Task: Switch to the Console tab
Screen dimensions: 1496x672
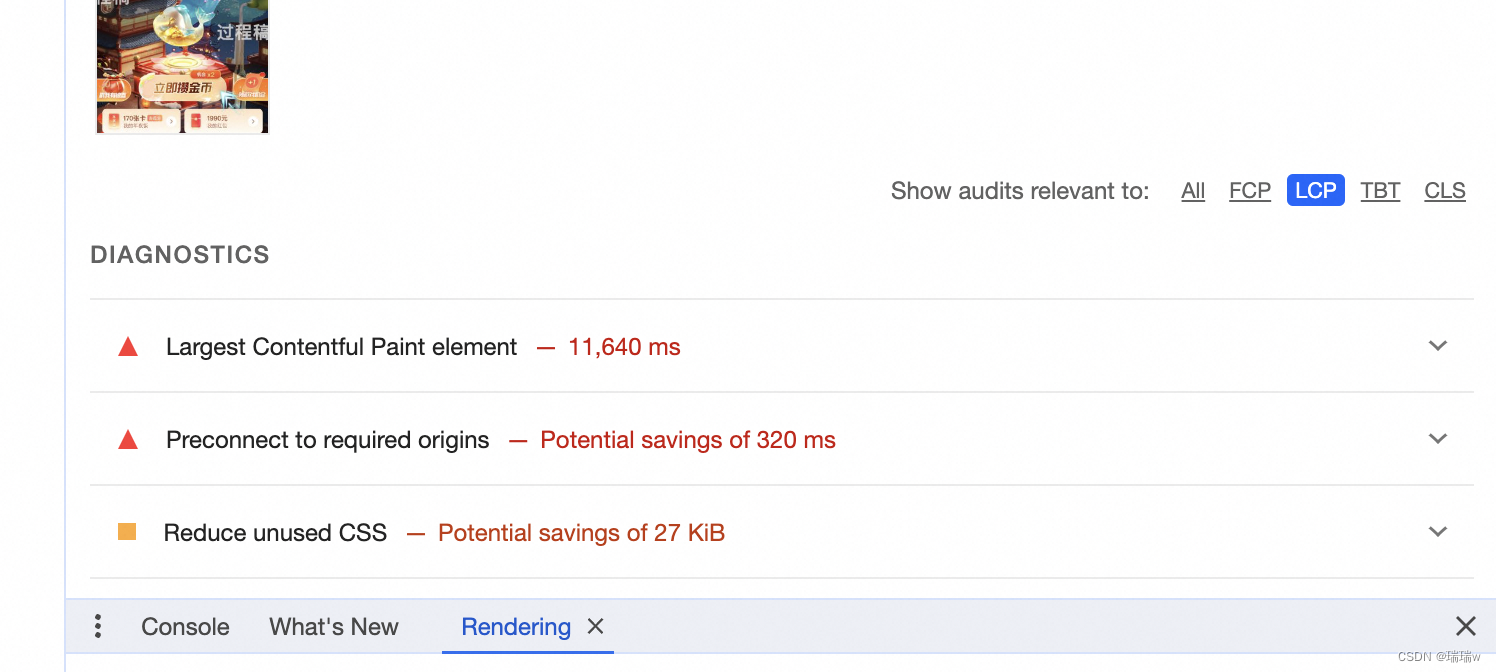Action: point(185,627)
